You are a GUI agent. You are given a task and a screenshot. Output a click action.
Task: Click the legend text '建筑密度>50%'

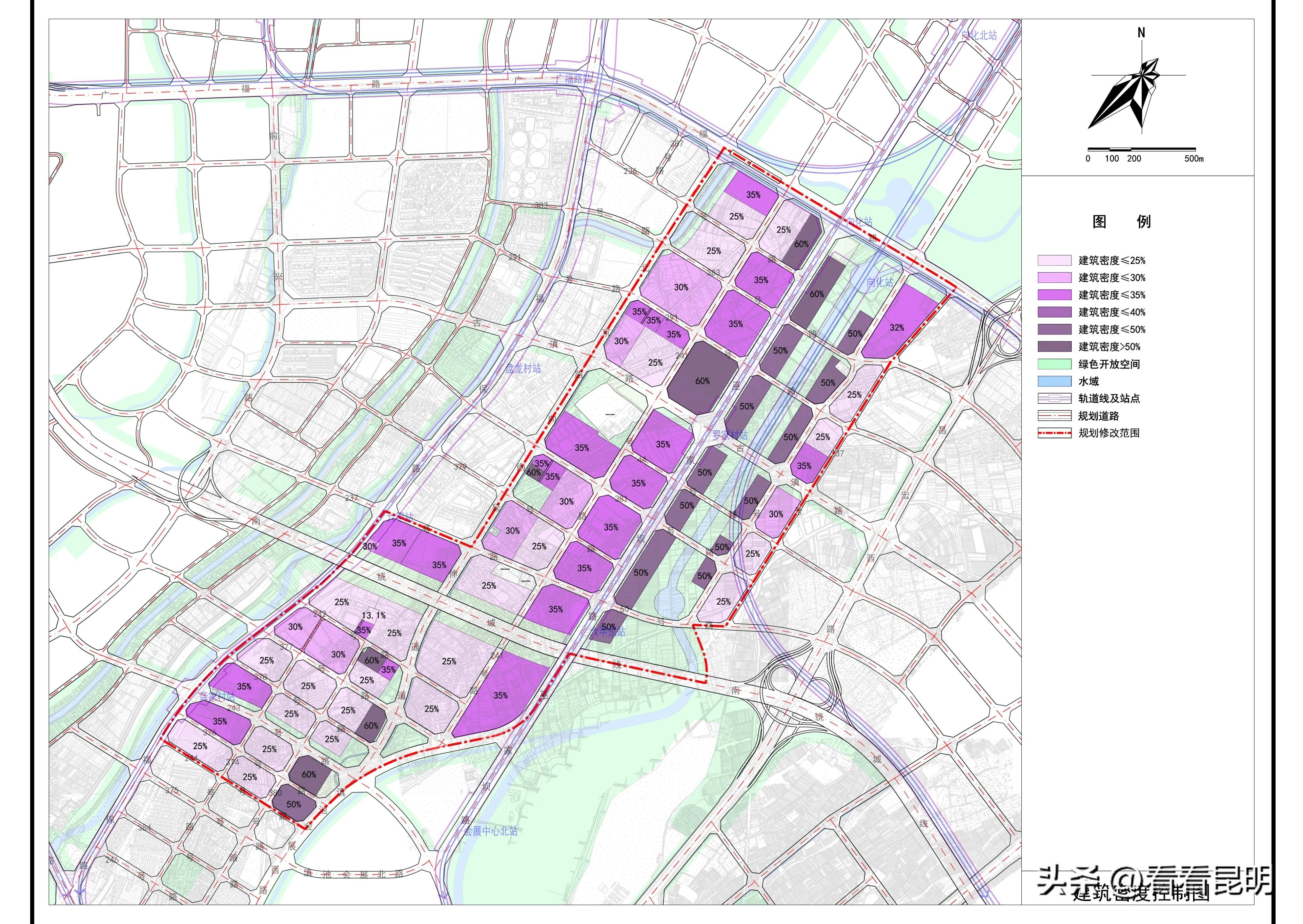[1109, 346]
